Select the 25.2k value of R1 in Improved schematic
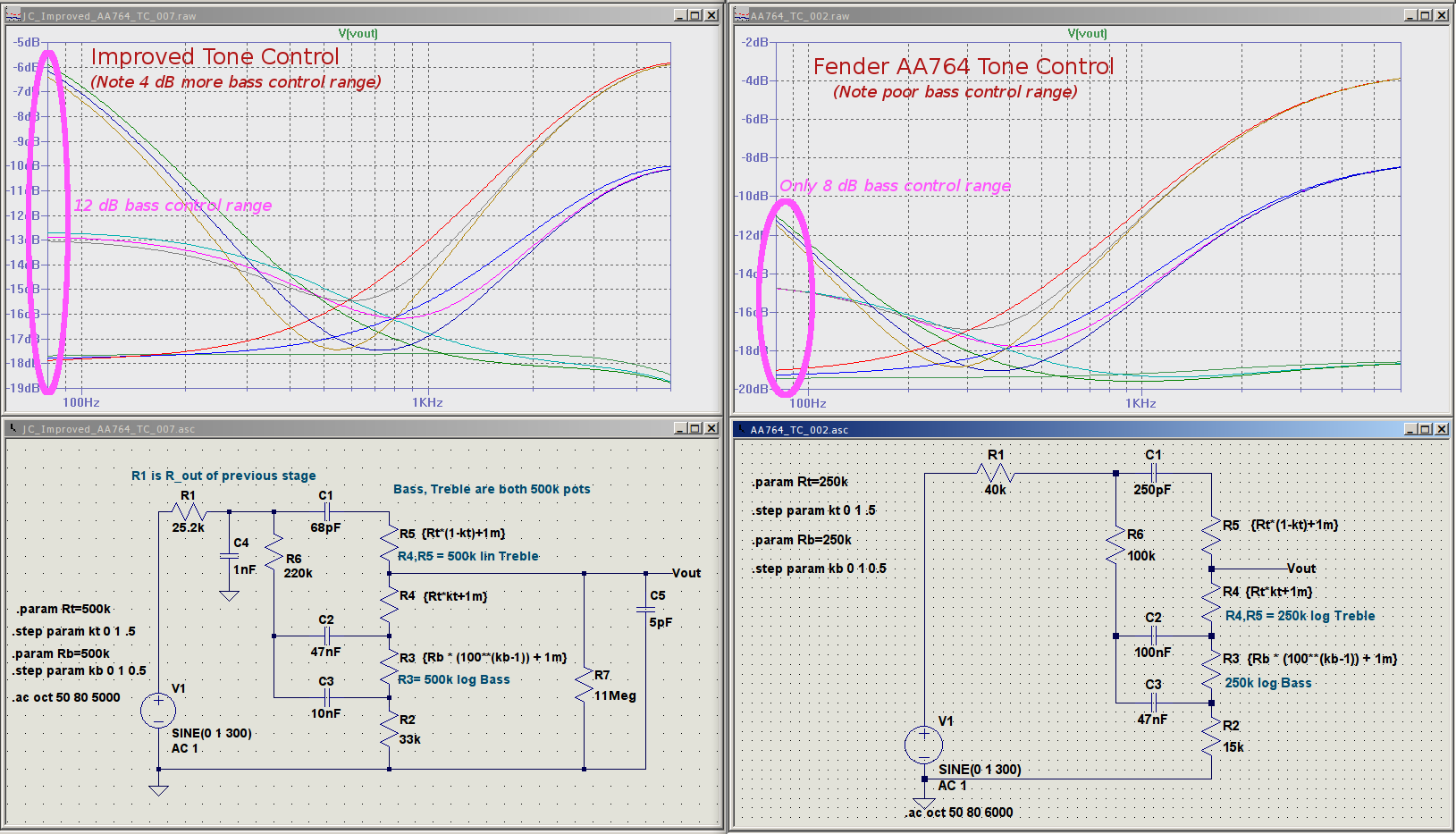1456x834 pixels. point(188,527)
